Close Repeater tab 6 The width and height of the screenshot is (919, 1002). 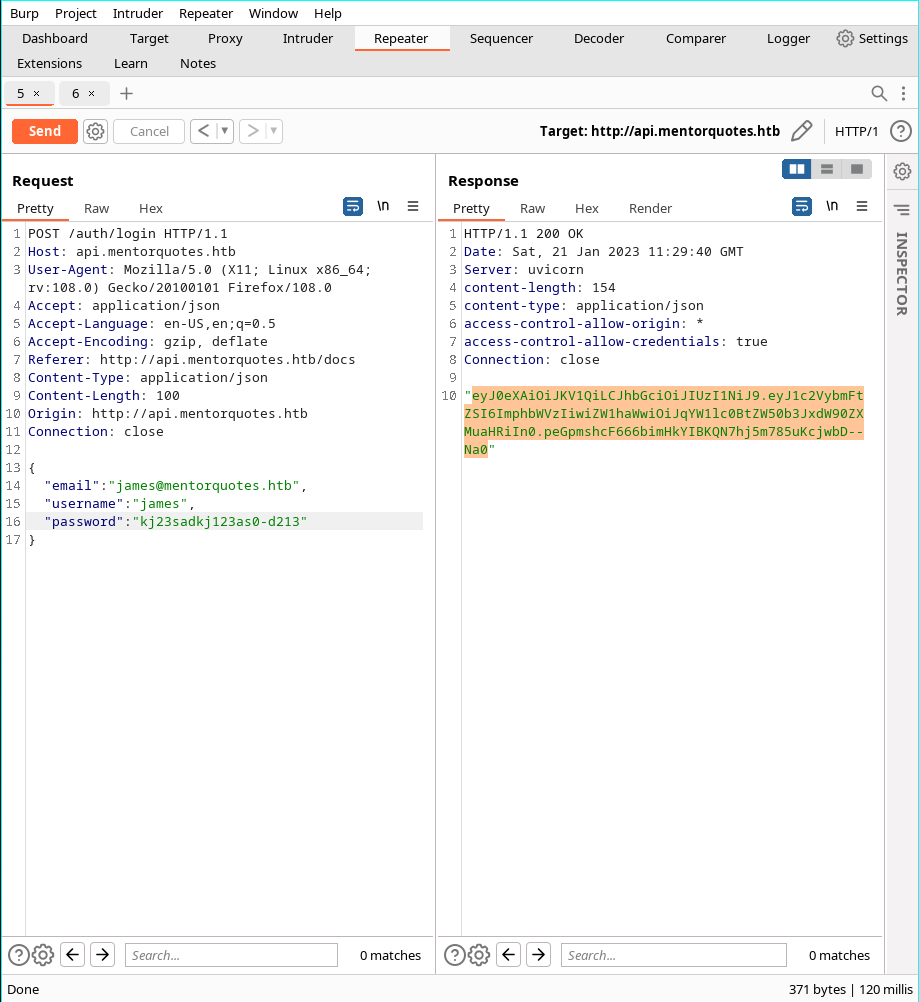click(x=91, y=93)
